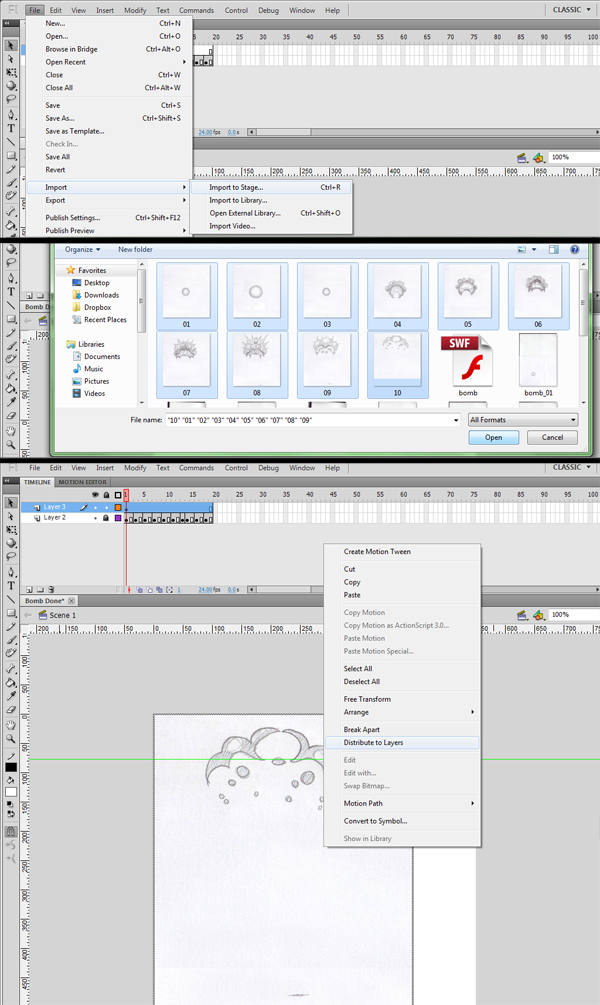Close the Bomb Done* document tab
Image resolution: width=600 pixels, height=1005 pixels.
tap(72, 601)
